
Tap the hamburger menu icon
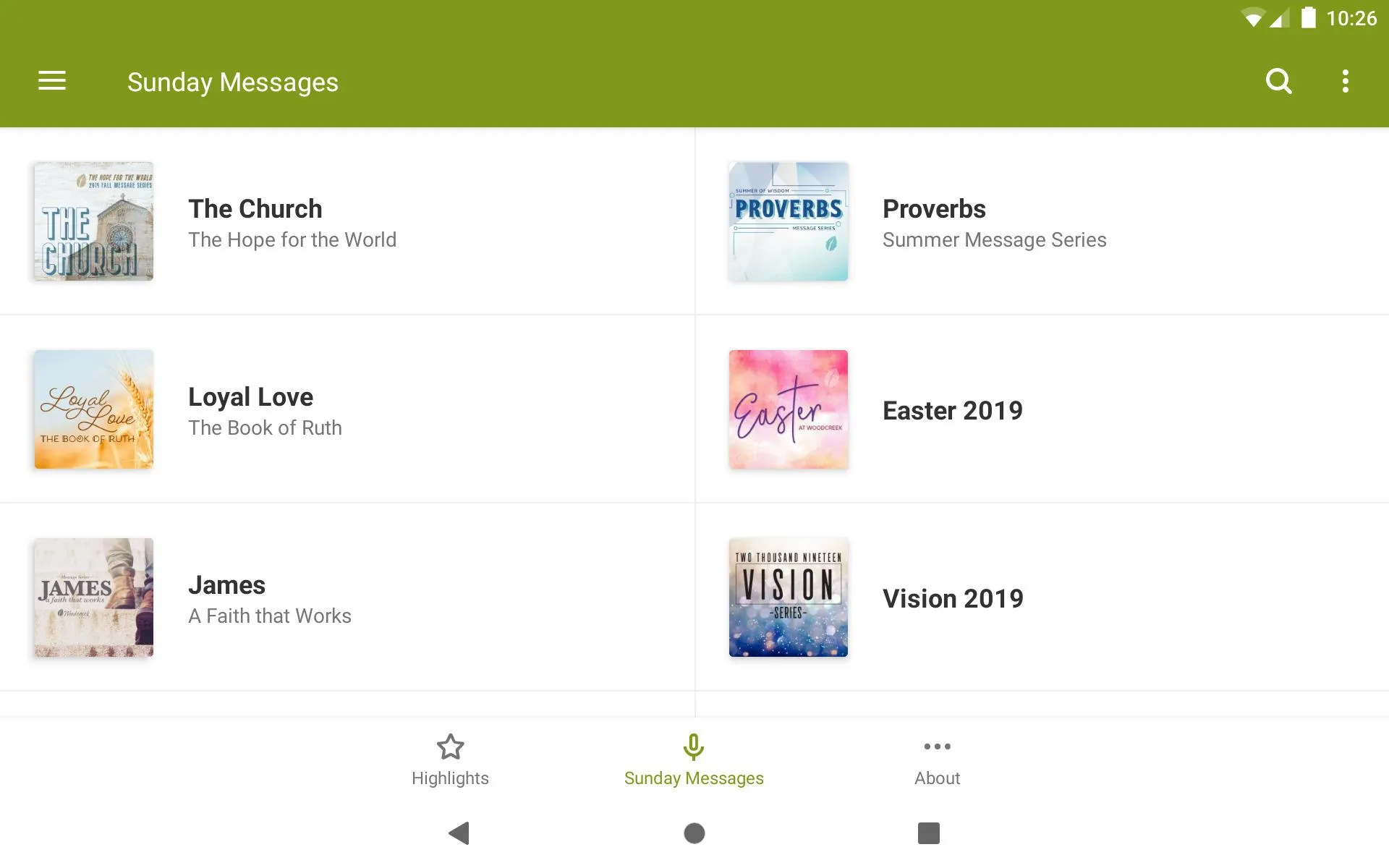click(x=52, y=82)
